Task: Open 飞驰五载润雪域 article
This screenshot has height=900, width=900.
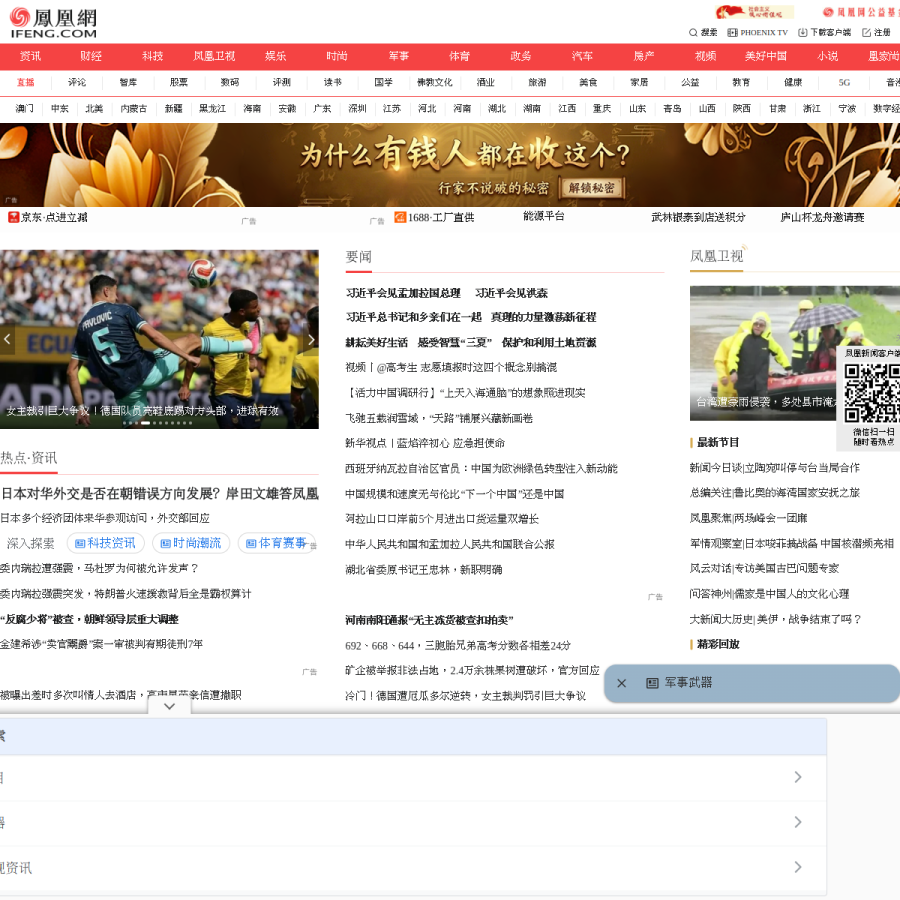Action: pyautogui.click(x=439, y=418)
